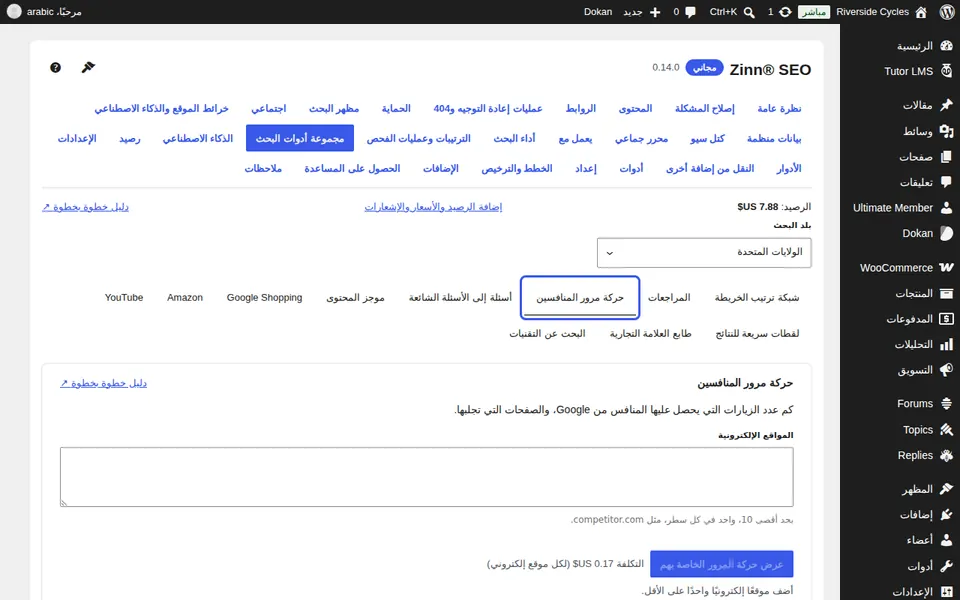Open خرائط الموقع والذكاء الاصطناعي section
This screenshot has width=960, height=600.
coord(161,108)
